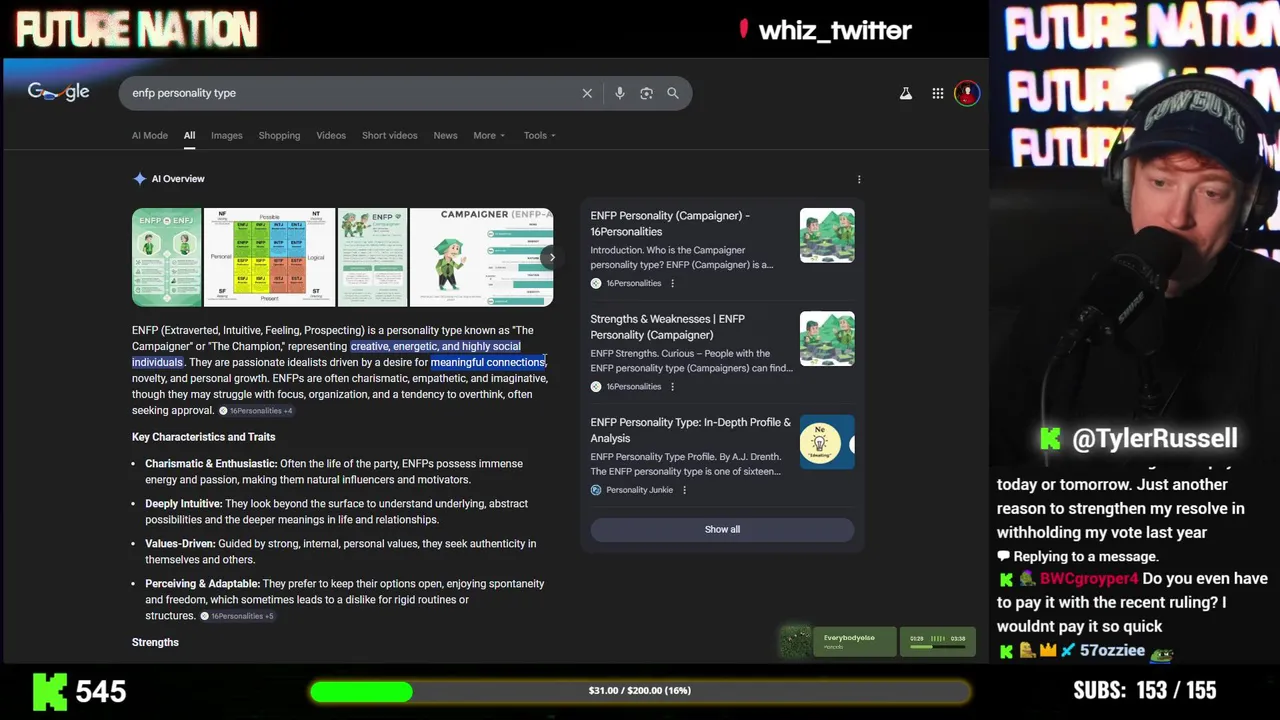Open the Google apps grid icon
Screen dimensions: 1280x720
point(938,93)
